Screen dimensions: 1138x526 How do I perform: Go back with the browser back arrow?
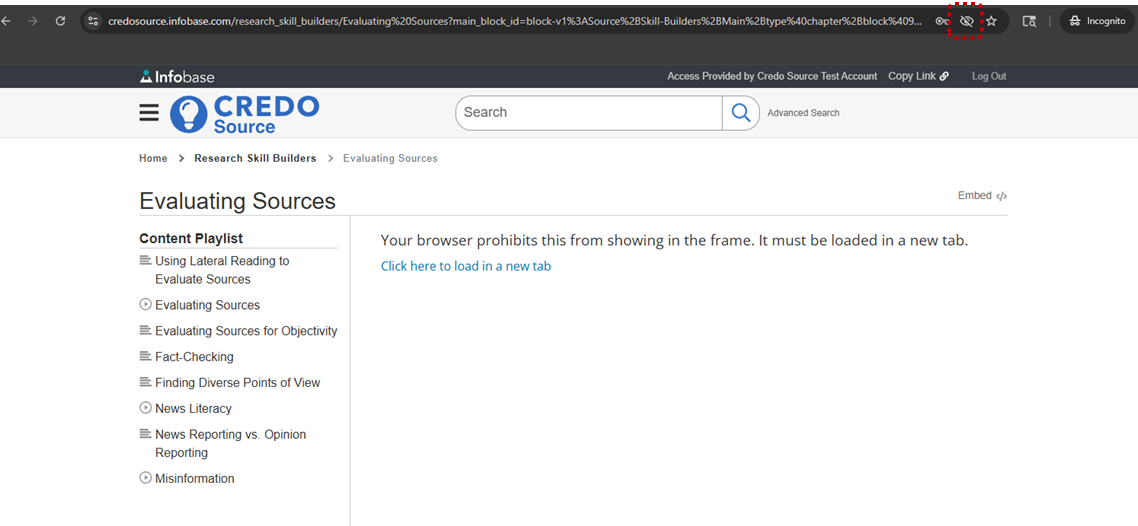click(x=7, y=21)
